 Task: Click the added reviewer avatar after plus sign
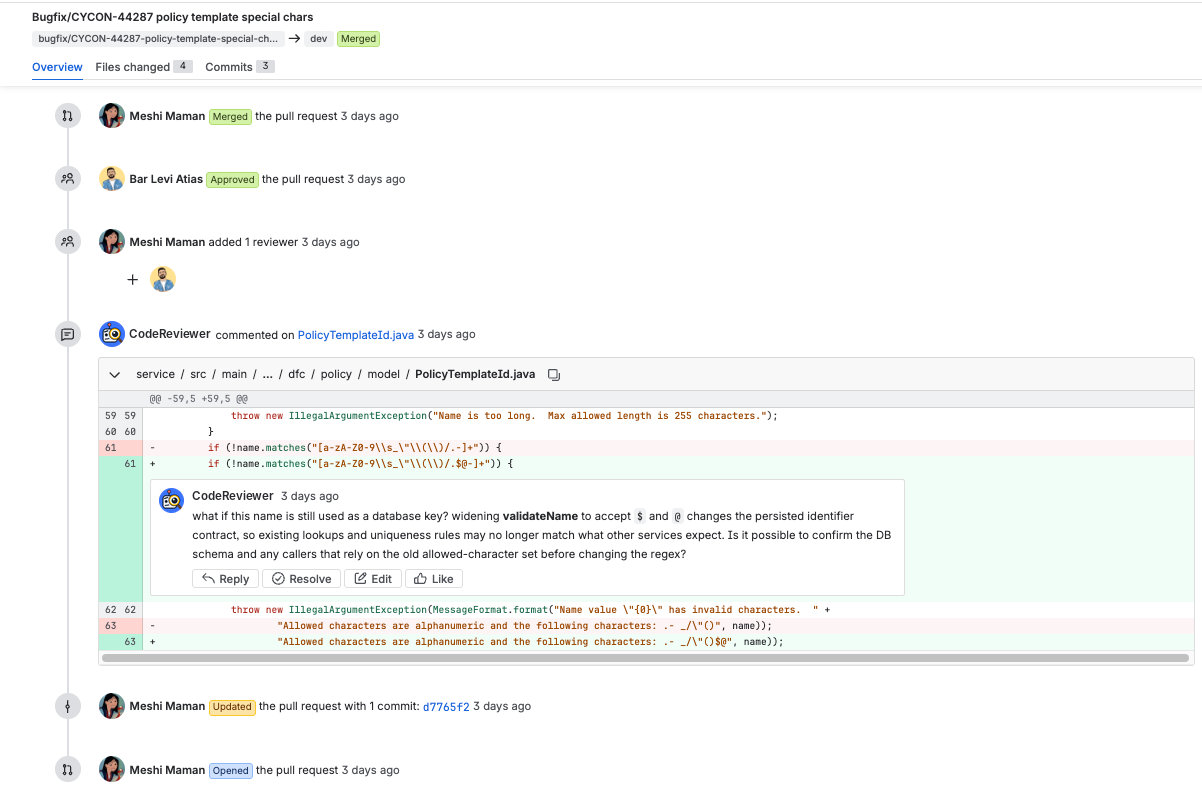(x=163, y=279)
